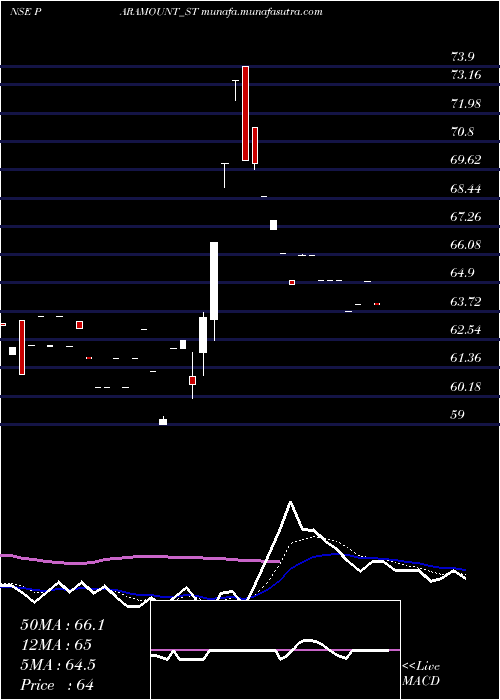Click the 63.72 price axis label
This screenshot has height=700, width=500.
click(466, 302)
